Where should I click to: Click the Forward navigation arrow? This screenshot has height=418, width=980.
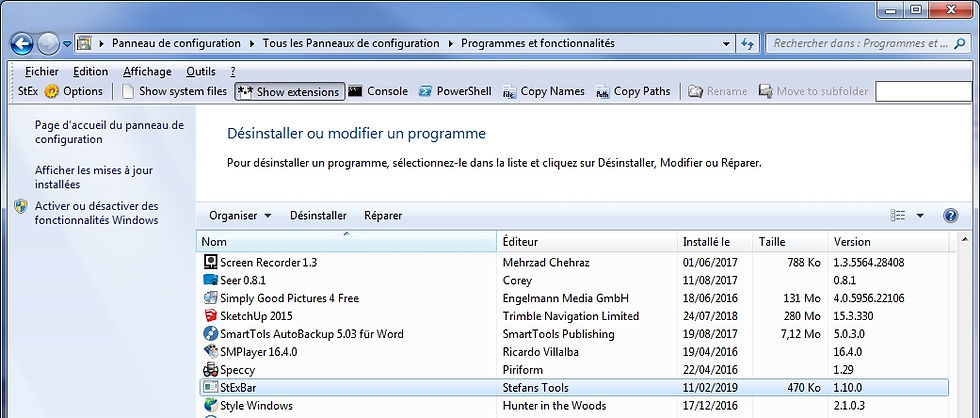(x=48, y=44)
